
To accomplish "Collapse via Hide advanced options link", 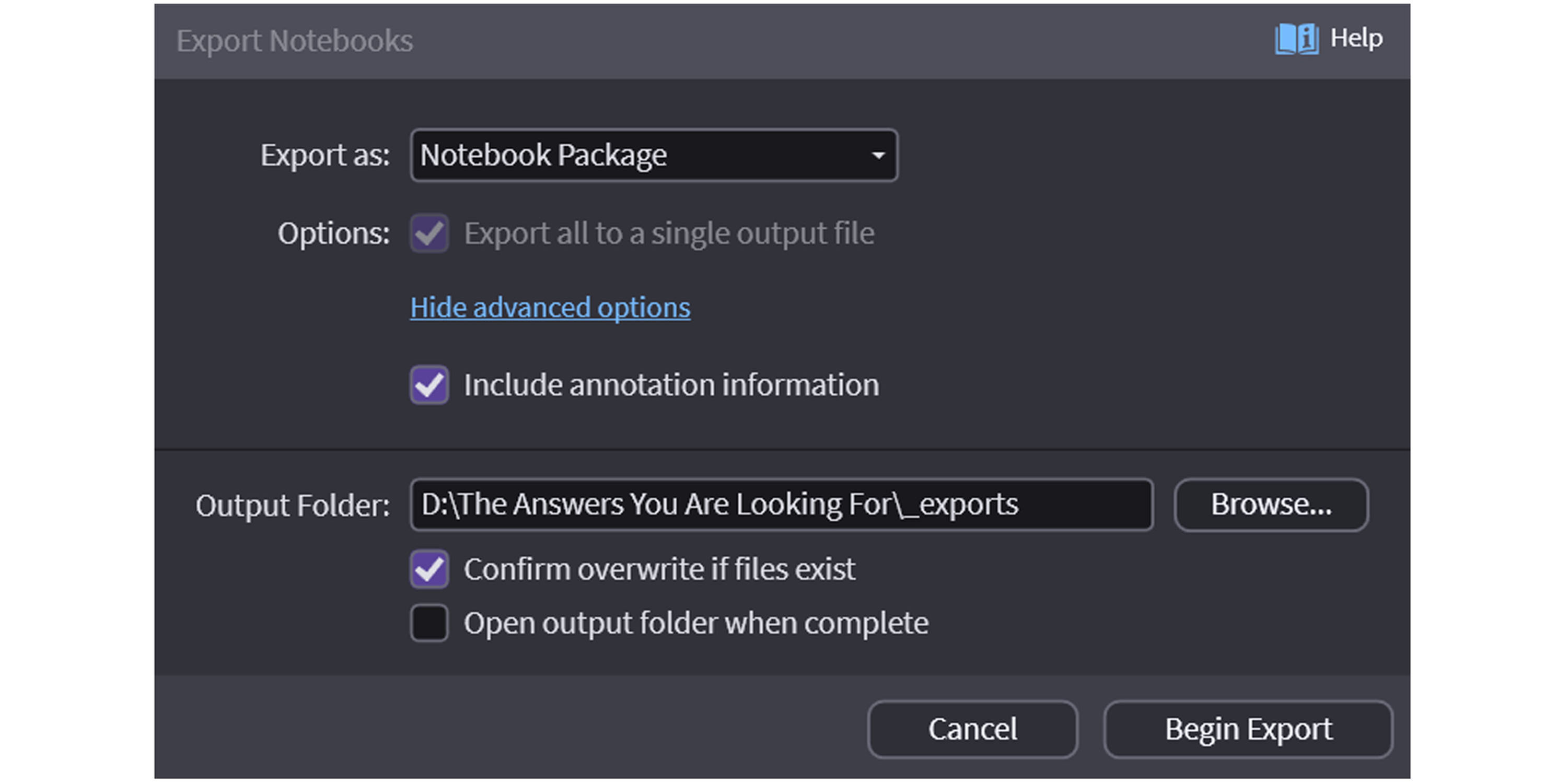I will point(550,308).
